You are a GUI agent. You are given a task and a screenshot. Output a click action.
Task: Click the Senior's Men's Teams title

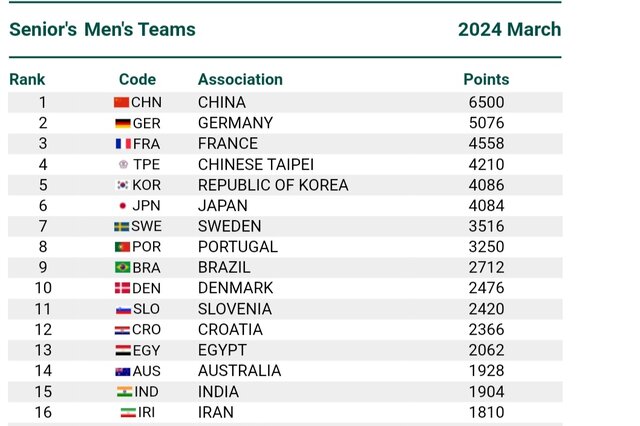coord(102,29)
